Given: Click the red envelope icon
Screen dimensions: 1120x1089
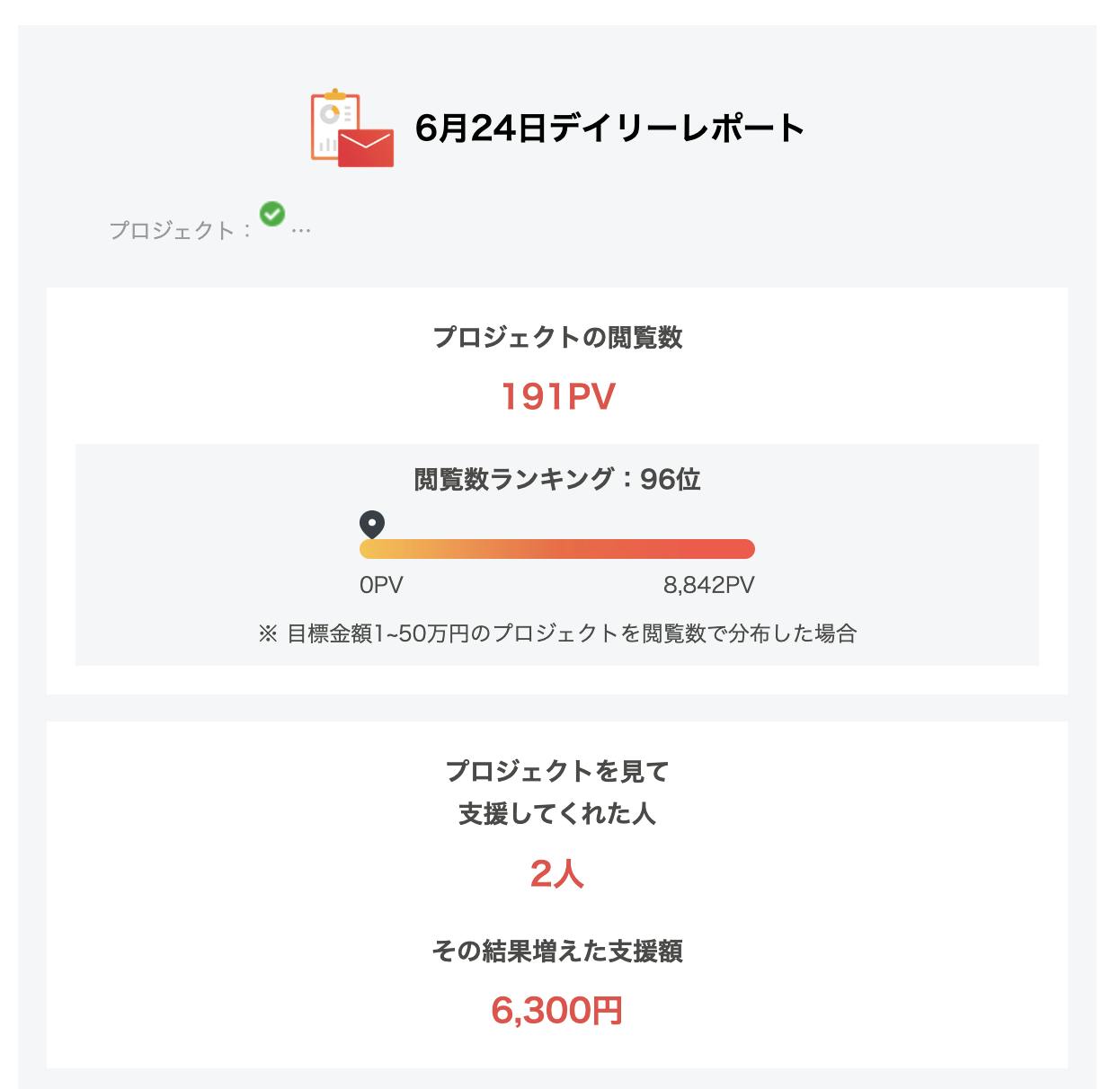Looking at the screenshot, I should point(366,148).
